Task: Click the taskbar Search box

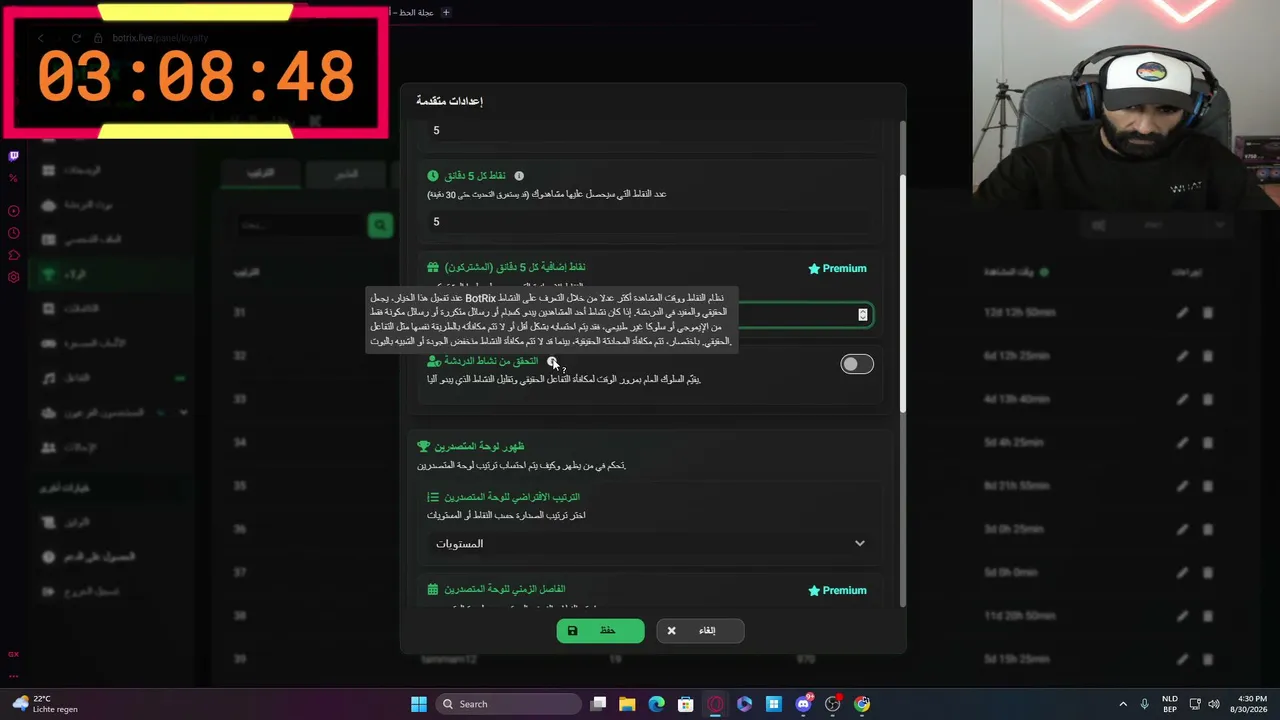Action: 509,704
